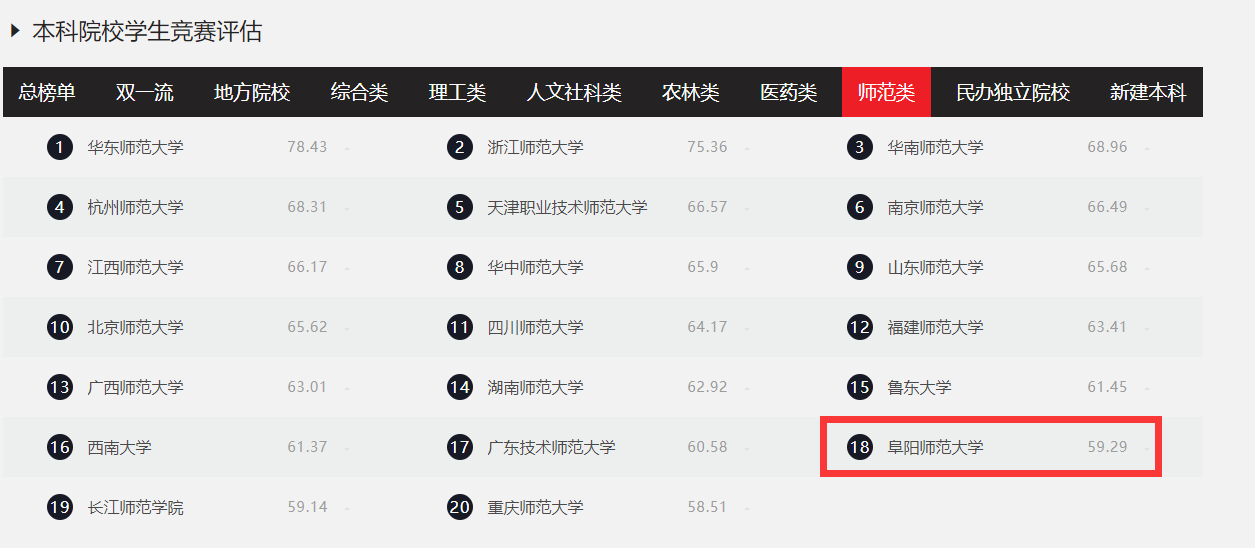Viewport: 1255px width, 548px height.
Task: Show the 农林类 rankings tab
Action: (690, 93)
